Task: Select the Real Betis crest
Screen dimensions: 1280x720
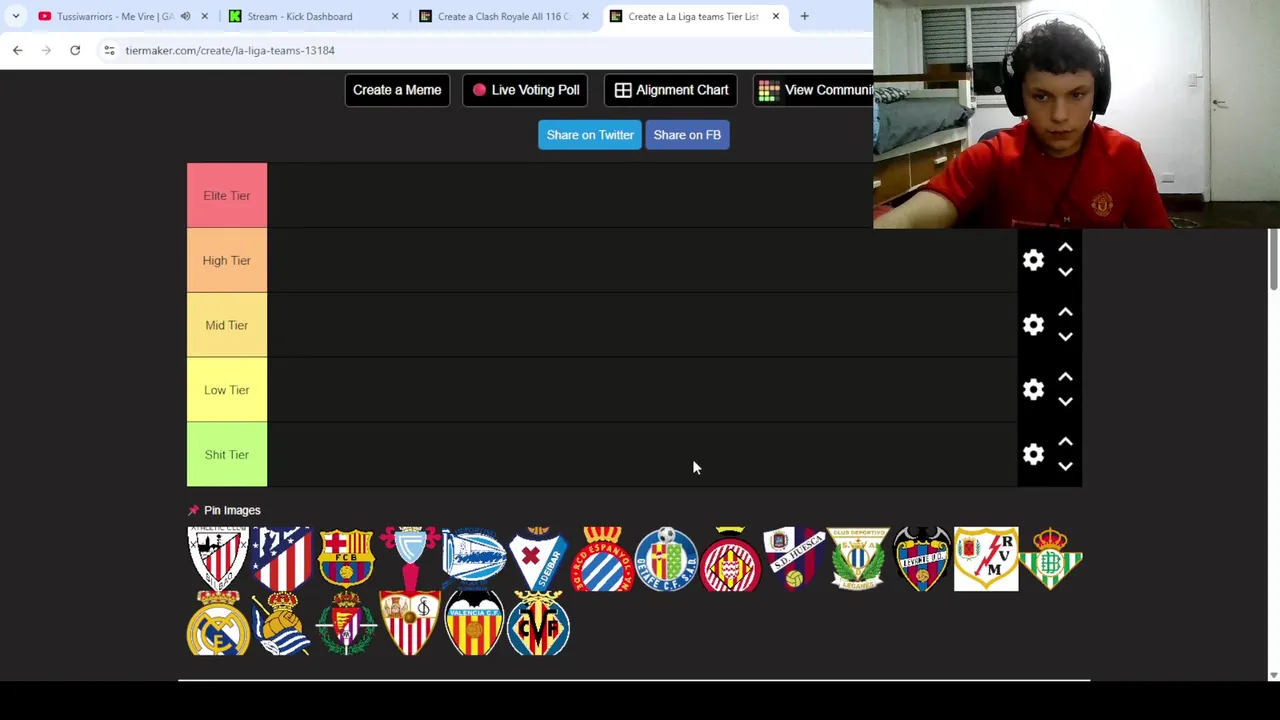Action: point(1050,559)
